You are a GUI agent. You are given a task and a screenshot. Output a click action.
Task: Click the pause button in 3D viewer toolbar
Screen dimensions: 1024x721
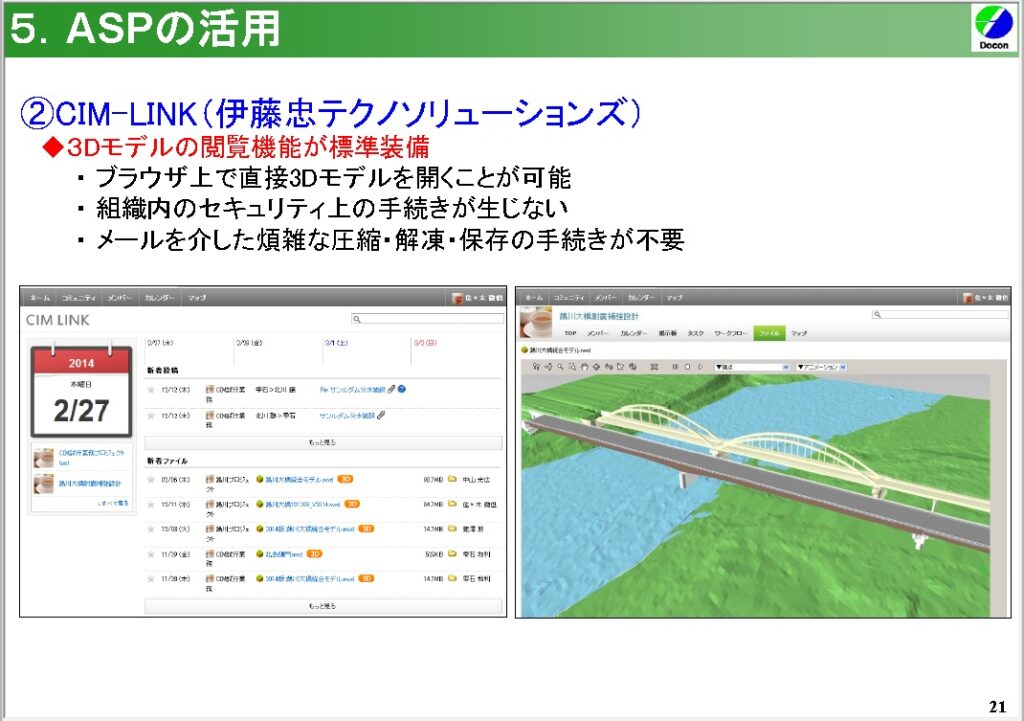pos(674,367)
